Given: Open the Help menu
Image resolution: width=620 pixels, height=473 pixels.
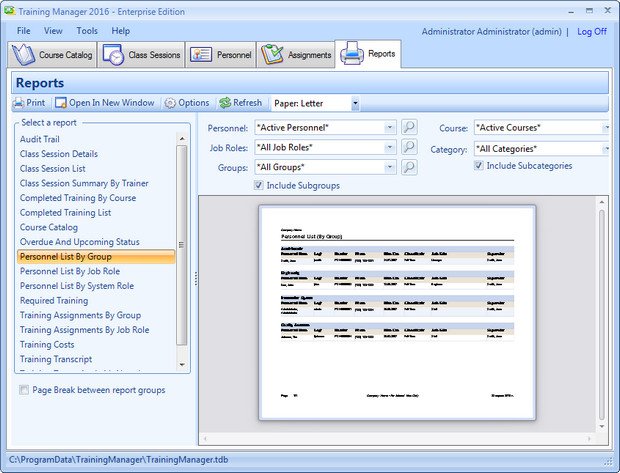Looking at the screenshot, I should point(121,31).
